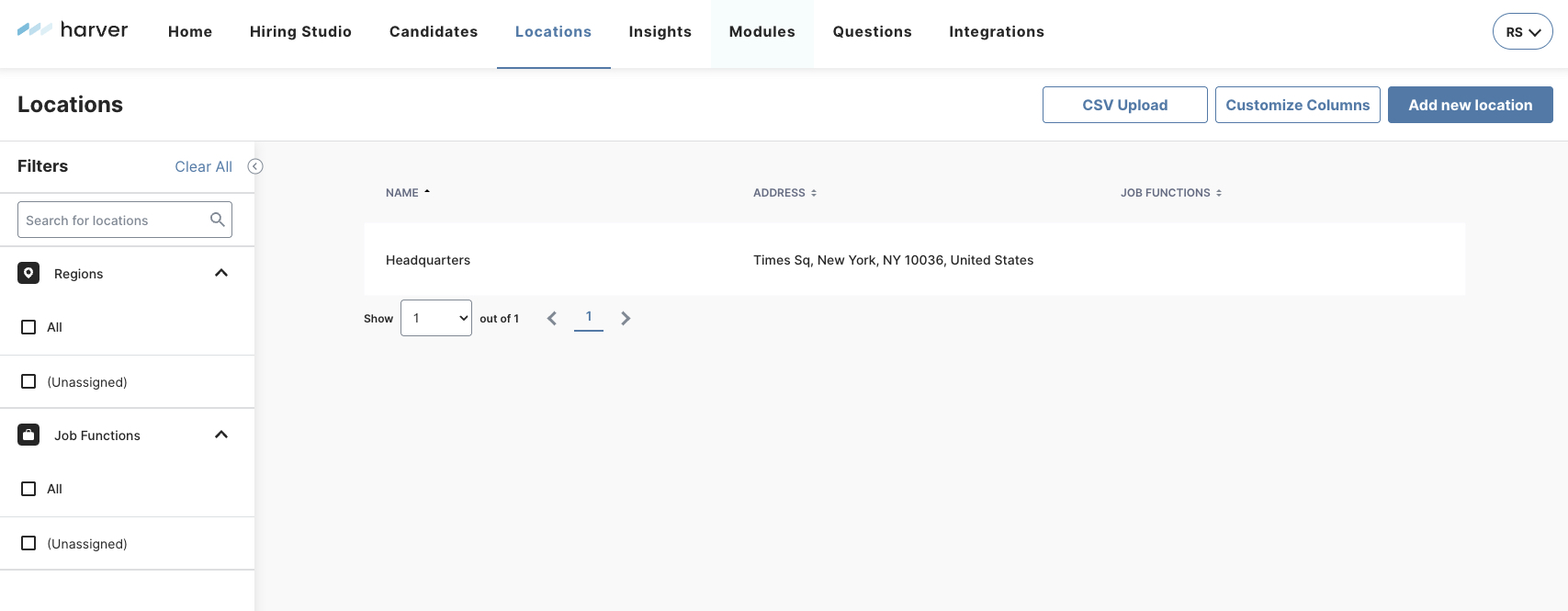
Task: Click the Harver logo
Action: (73, 30)
